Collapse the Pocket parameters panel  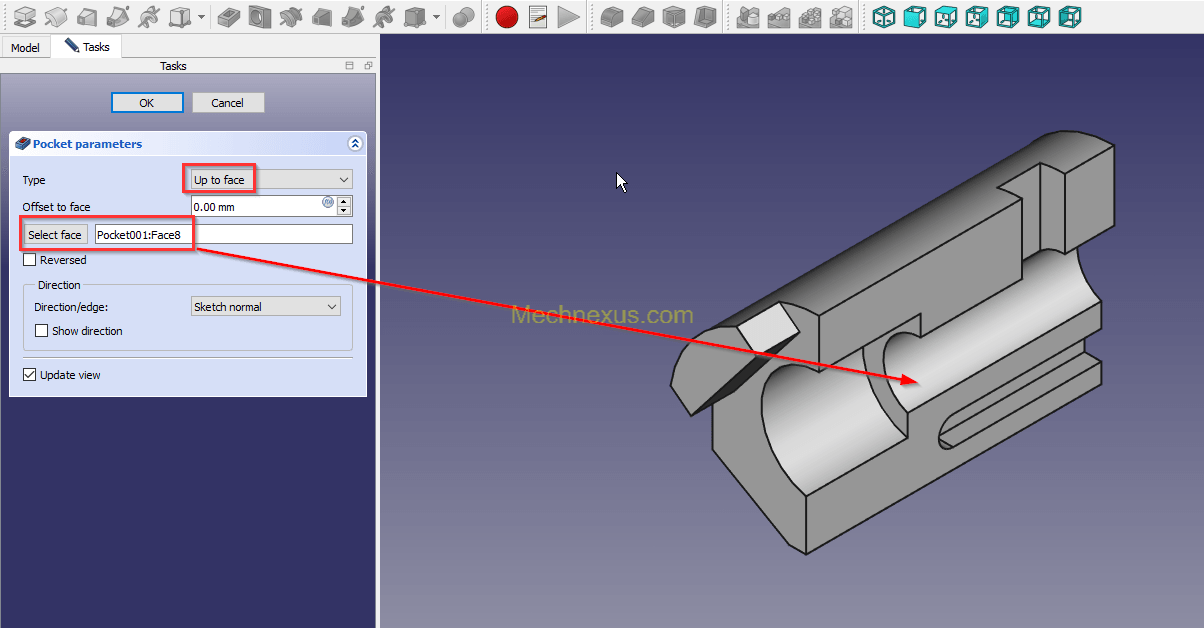355,144
